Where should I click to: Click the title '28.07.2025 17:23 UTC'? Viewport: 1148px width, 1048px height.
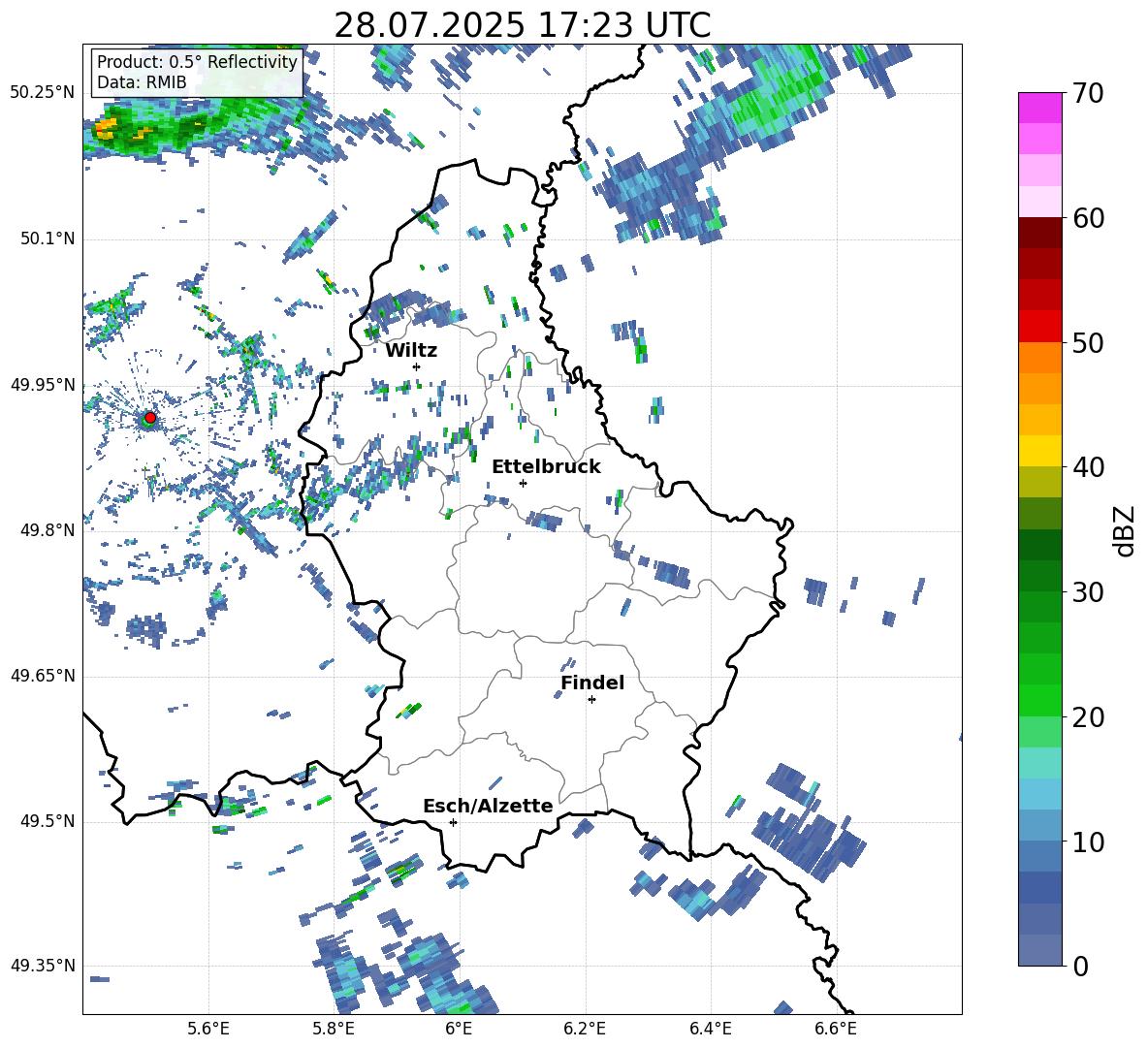point(522,25)
